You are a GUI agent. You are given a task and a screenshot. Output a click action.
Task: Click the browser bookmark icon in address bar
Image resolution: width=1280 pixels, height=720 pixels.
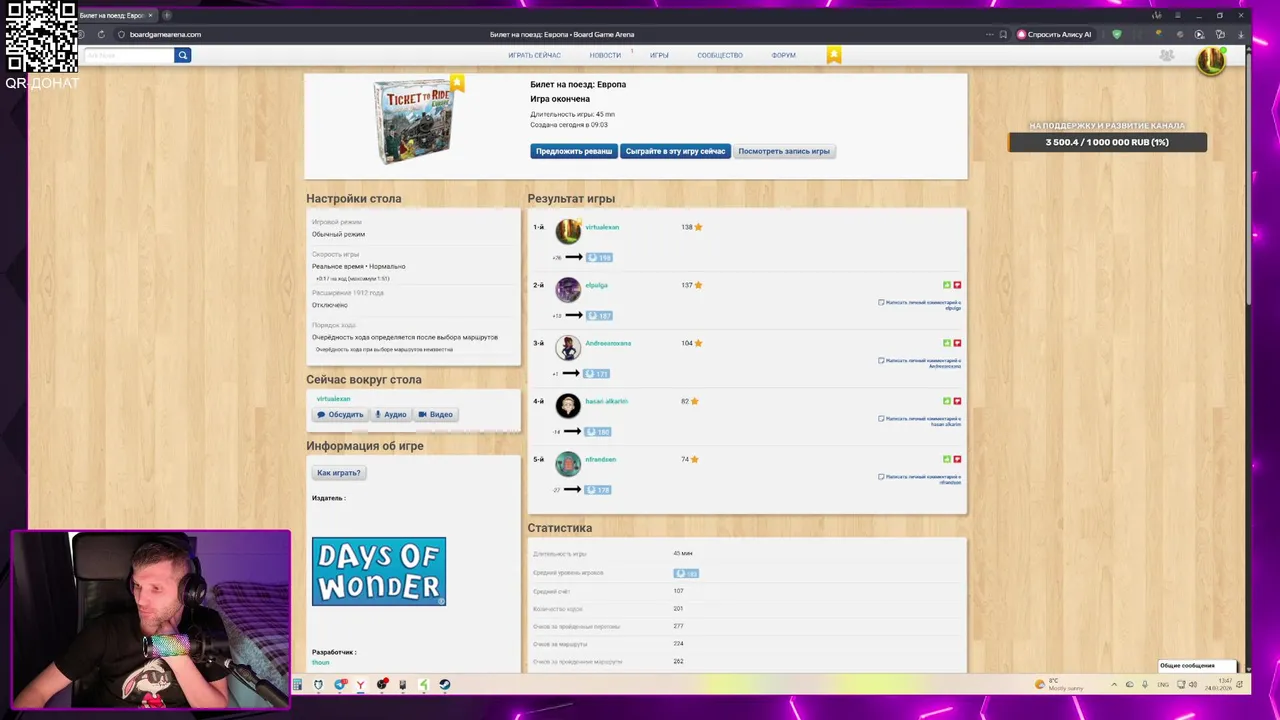pos(1003,34)
